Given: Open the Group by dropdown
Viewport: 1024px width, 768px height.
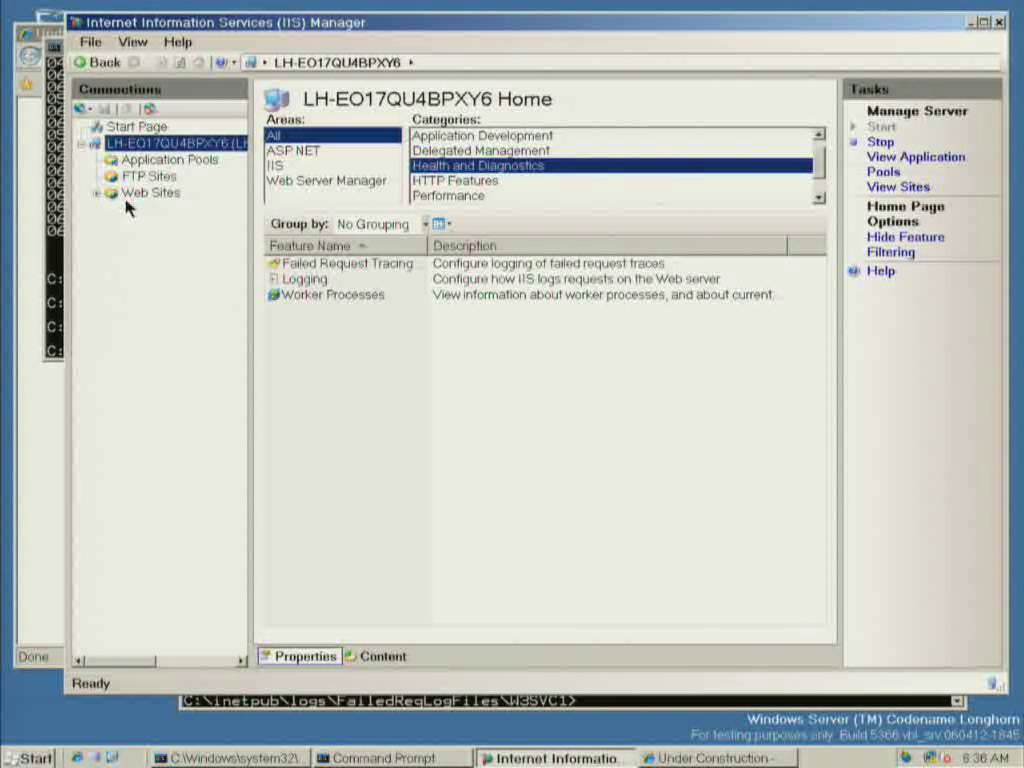Looking at the screenshot, I should tap(425, 224).
